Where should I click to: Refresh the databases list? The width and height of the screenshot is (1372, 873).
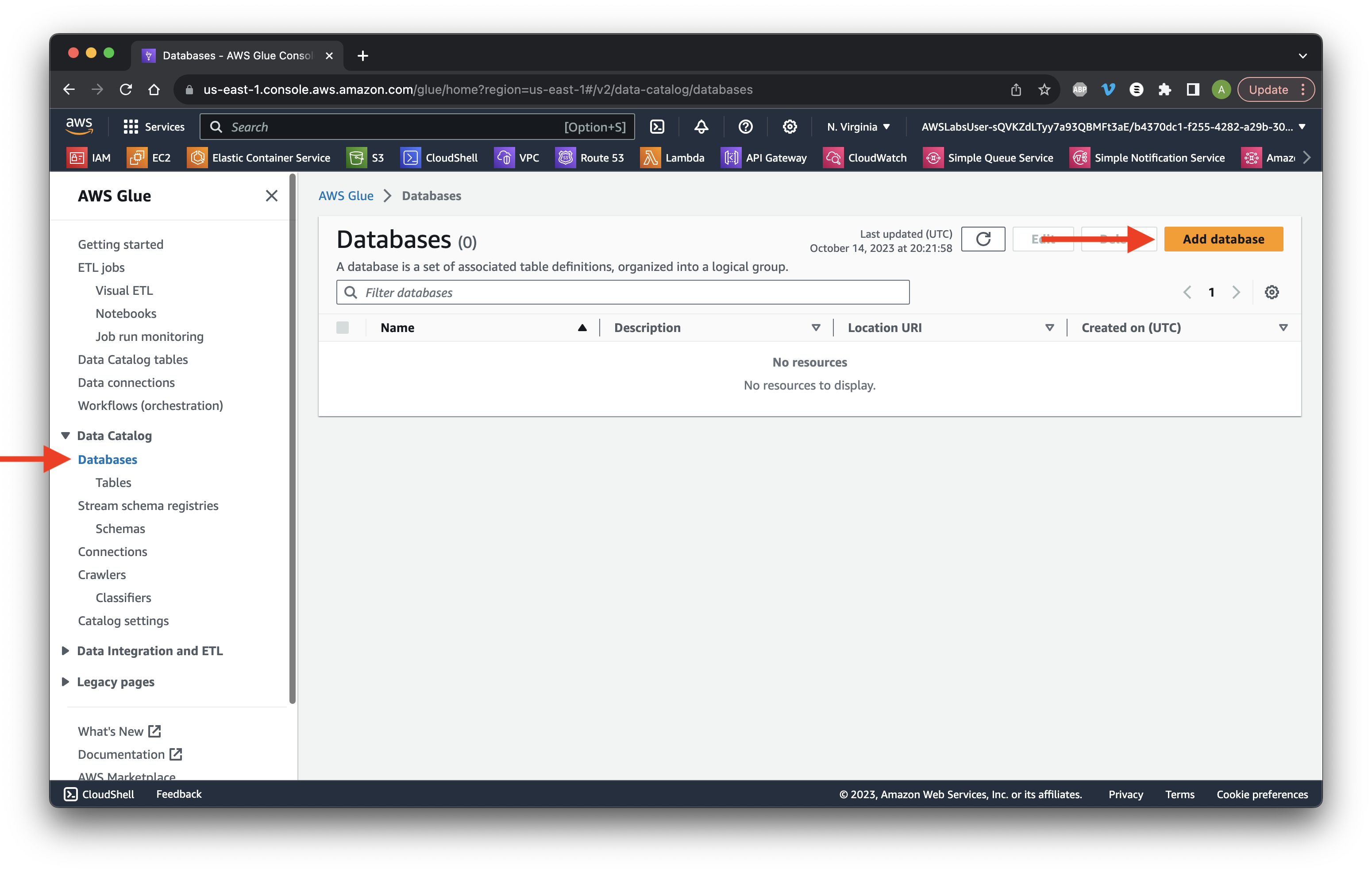pyautogui.click(x=983, y=239)
